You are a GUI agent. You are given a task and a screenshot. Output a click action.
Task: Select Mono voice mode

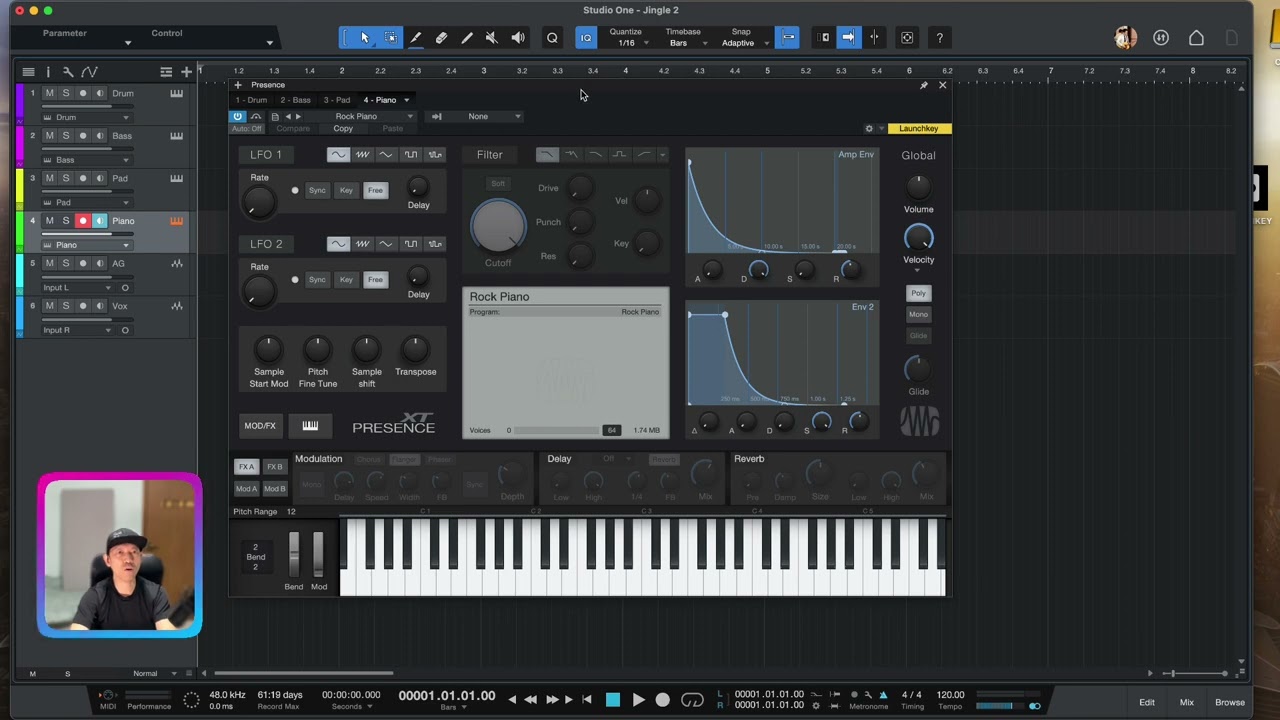918,314
